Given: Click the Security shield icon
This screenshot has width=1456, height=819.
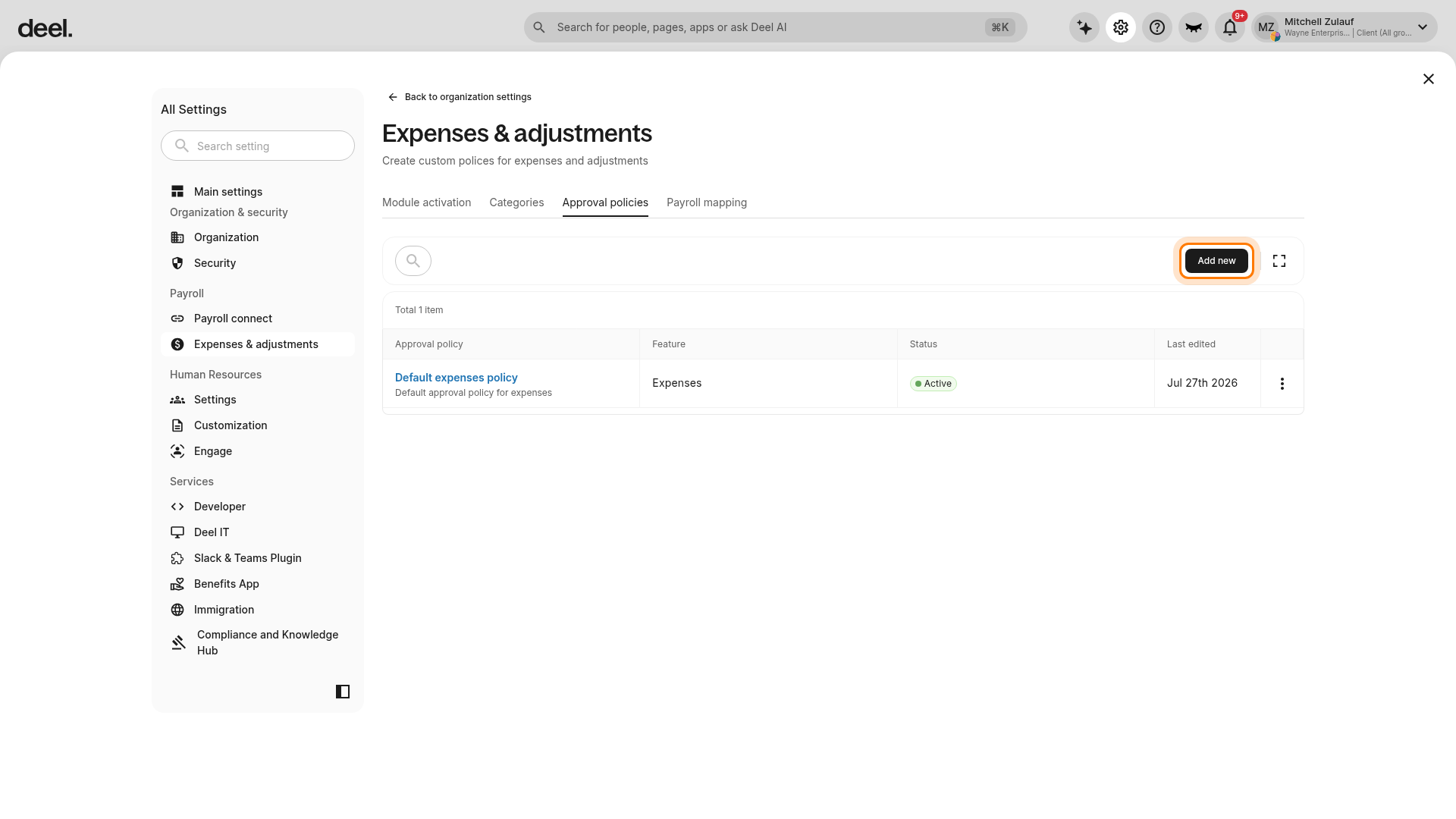Looking at the screenshot, I should pos(177,263).
